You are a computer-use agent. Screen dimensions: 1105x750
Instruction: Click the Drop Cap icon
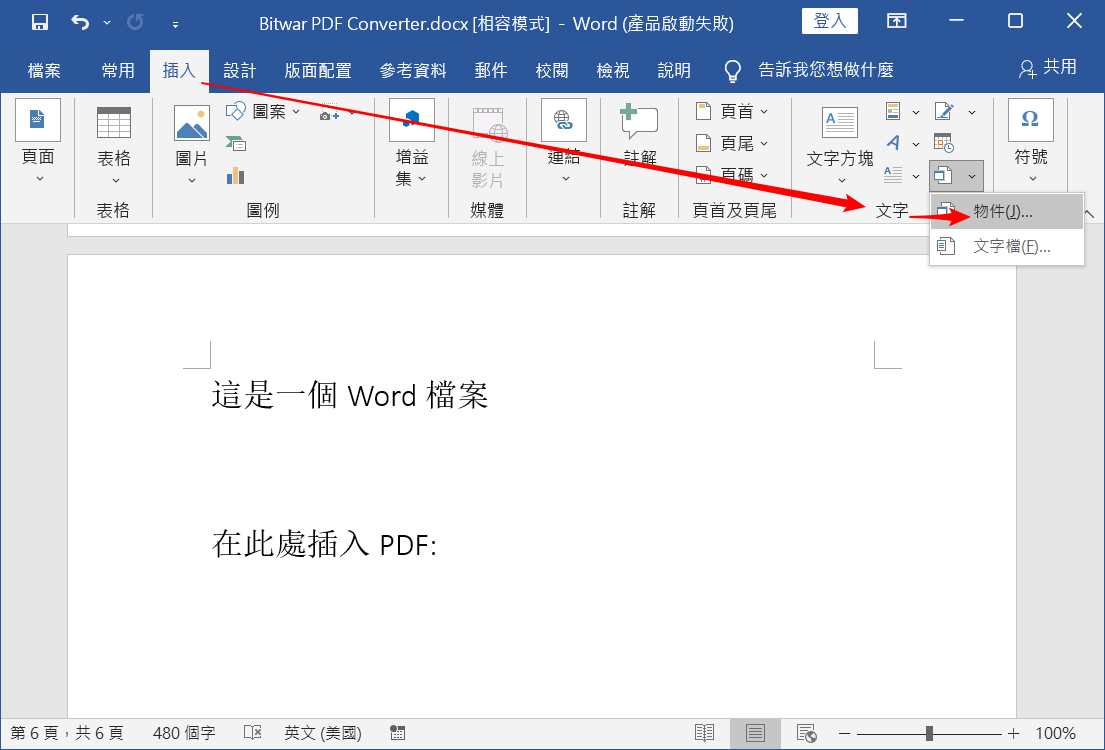[x=893, y=175]
